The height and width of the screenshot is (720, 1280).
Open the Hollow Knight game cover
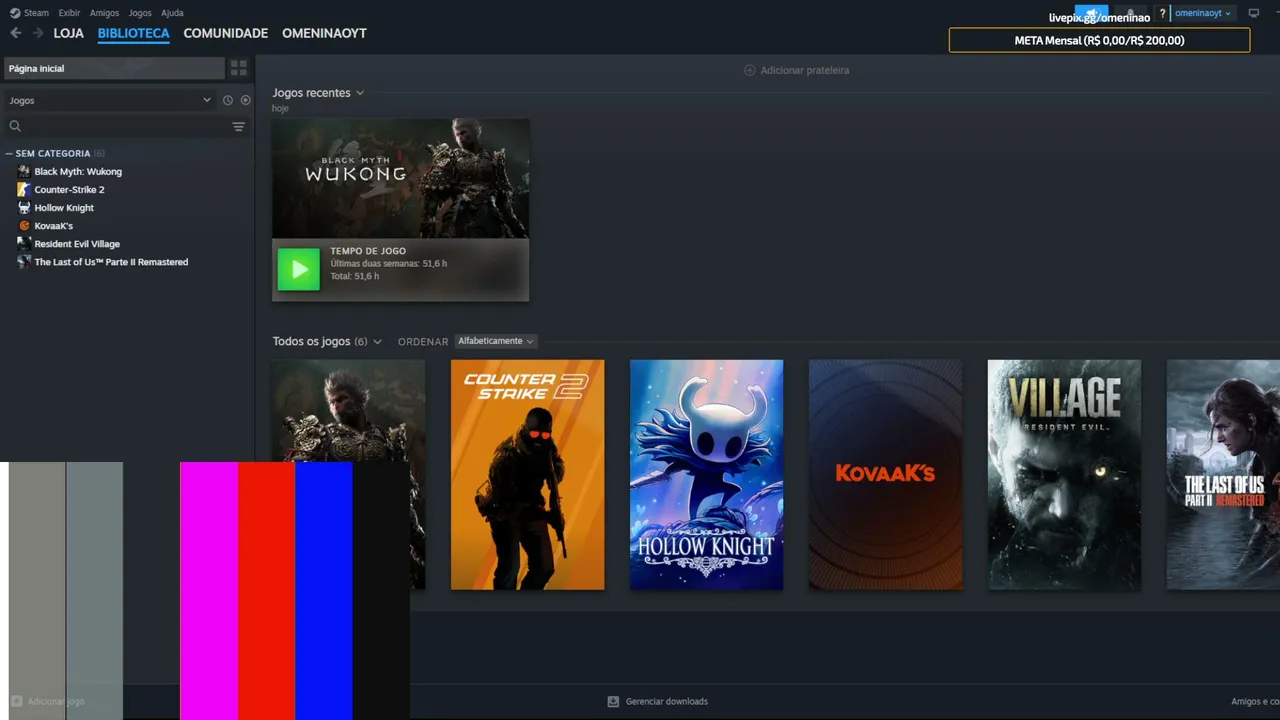[x=707, y=475]
